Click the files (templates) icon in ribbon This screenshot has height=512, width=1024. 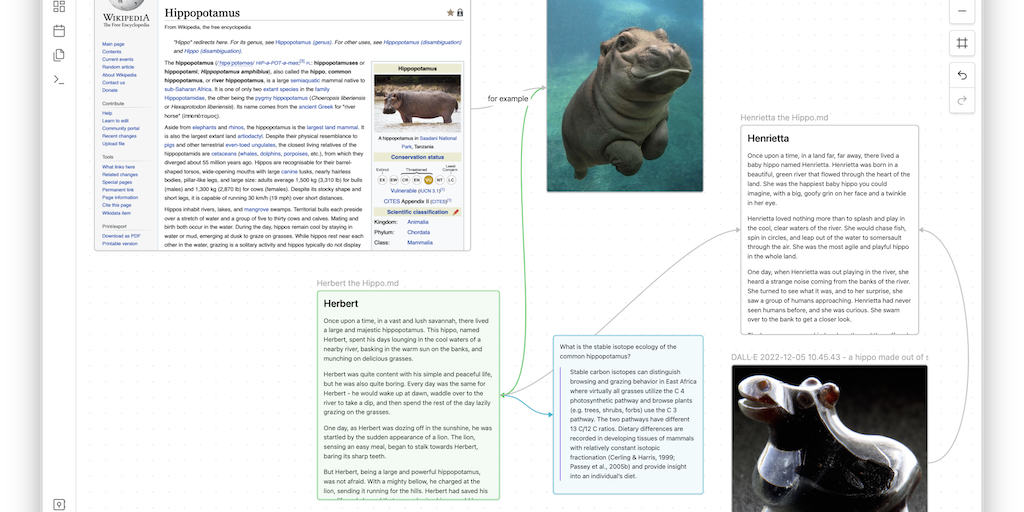pos(59,55)
